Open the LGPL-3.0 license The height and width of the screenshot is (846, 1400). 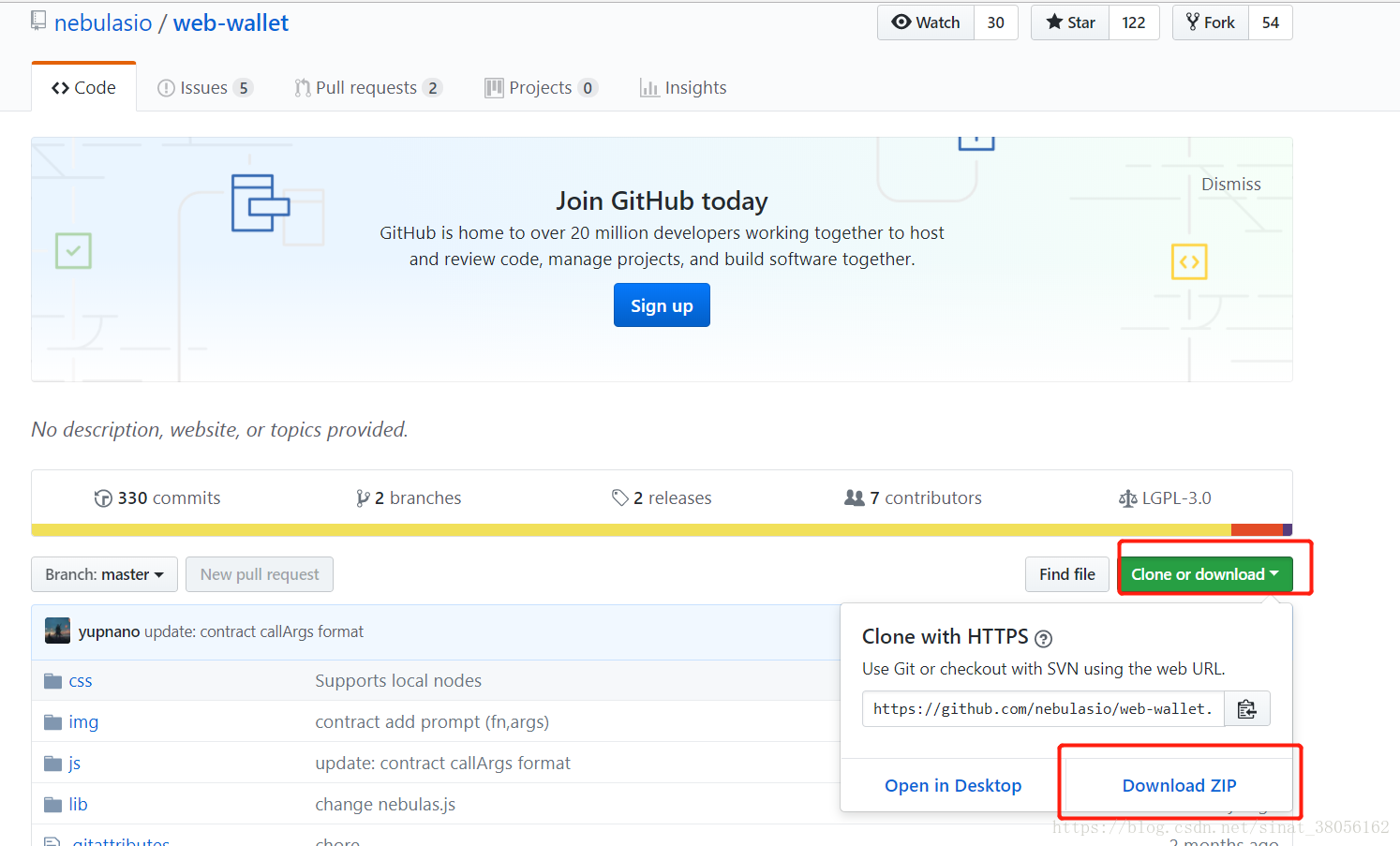(1165, 498)
